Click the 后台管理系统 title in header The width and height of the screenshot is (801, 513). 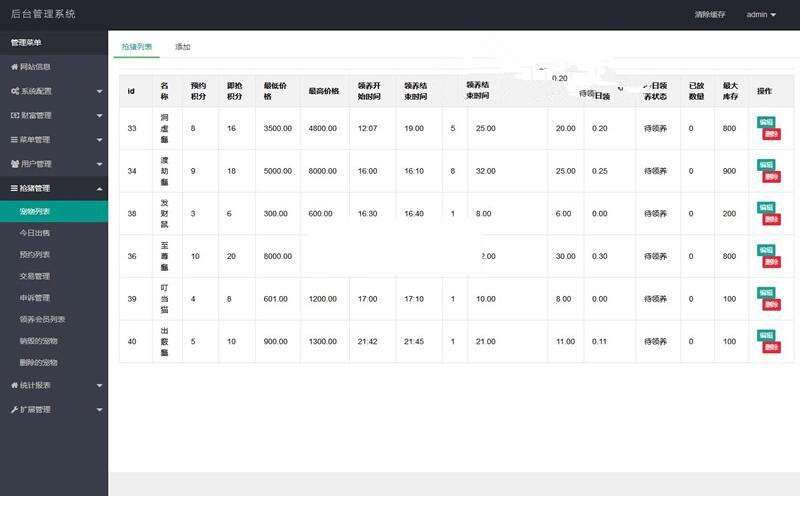(43, 14)
